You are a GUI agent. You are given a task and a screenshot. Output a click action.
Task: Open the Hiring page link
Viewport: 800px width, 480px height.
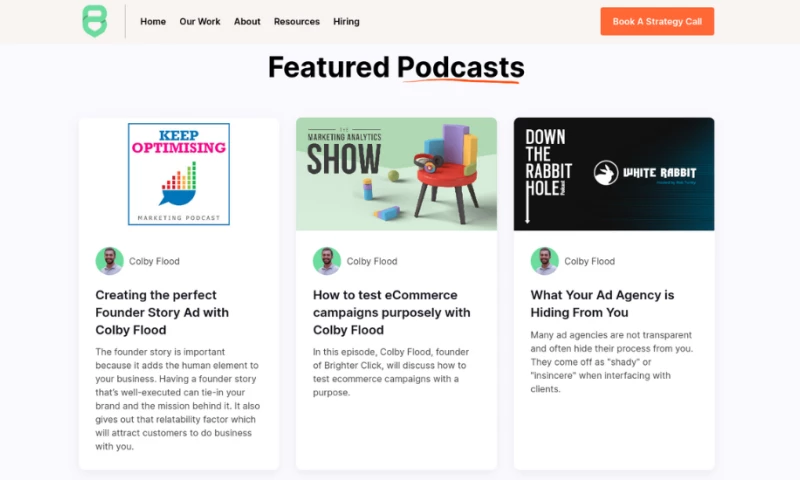[346, 21]
